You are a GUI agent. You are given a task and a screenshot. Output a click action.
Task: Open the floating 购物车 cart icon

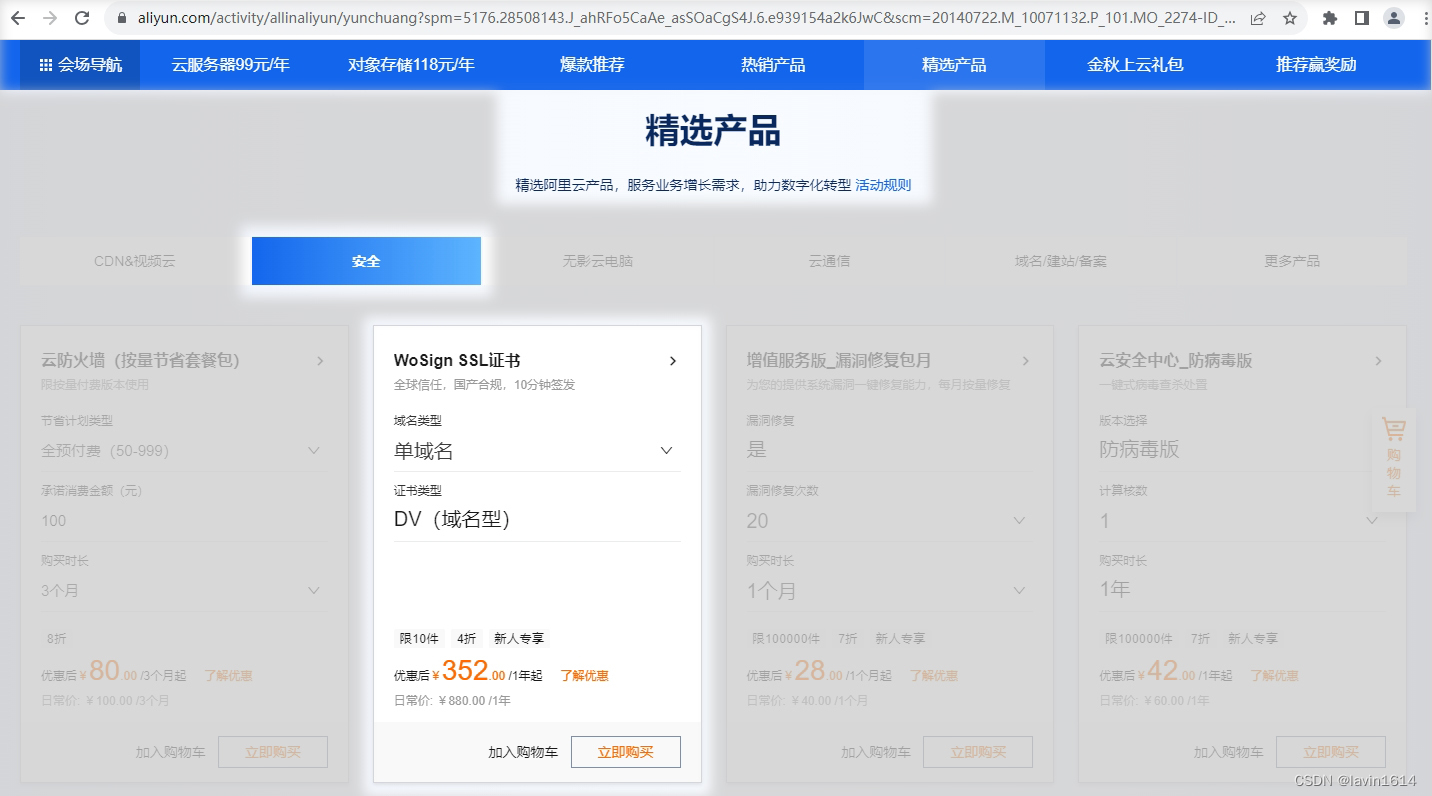pyautogui.click(x=1394, y=458)
